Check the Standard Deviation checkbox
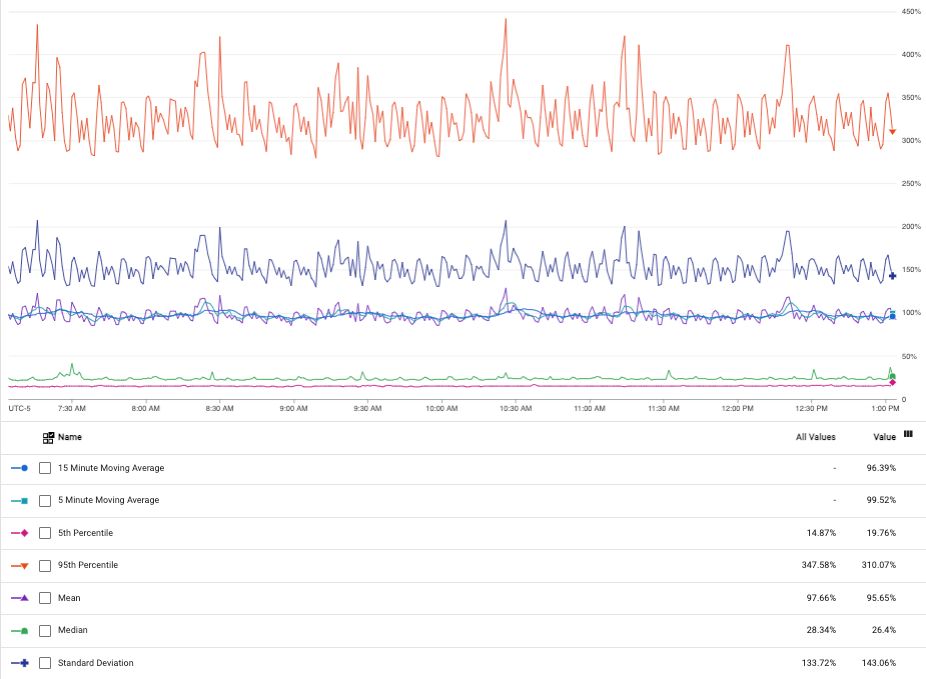The image size is (926, 679). (44, 662)
